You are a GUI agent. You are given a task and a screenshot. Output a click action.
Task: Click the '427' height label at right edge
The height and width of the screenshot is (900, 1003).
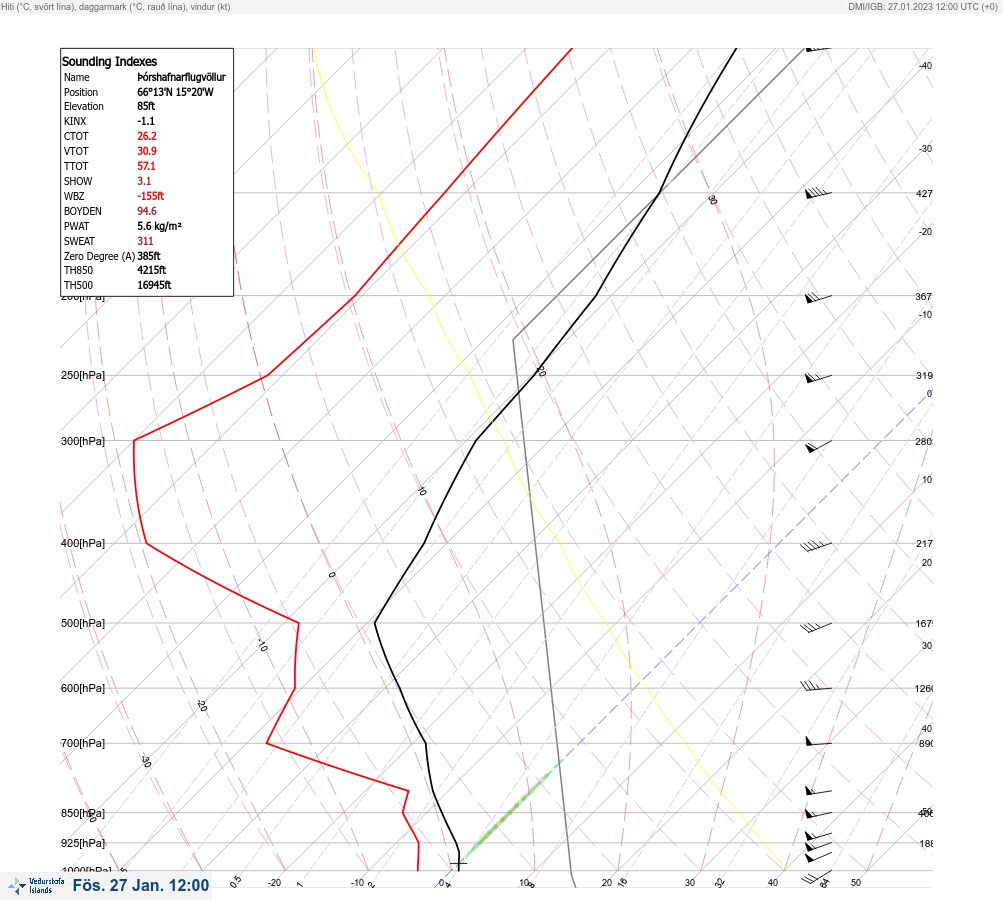924,193
